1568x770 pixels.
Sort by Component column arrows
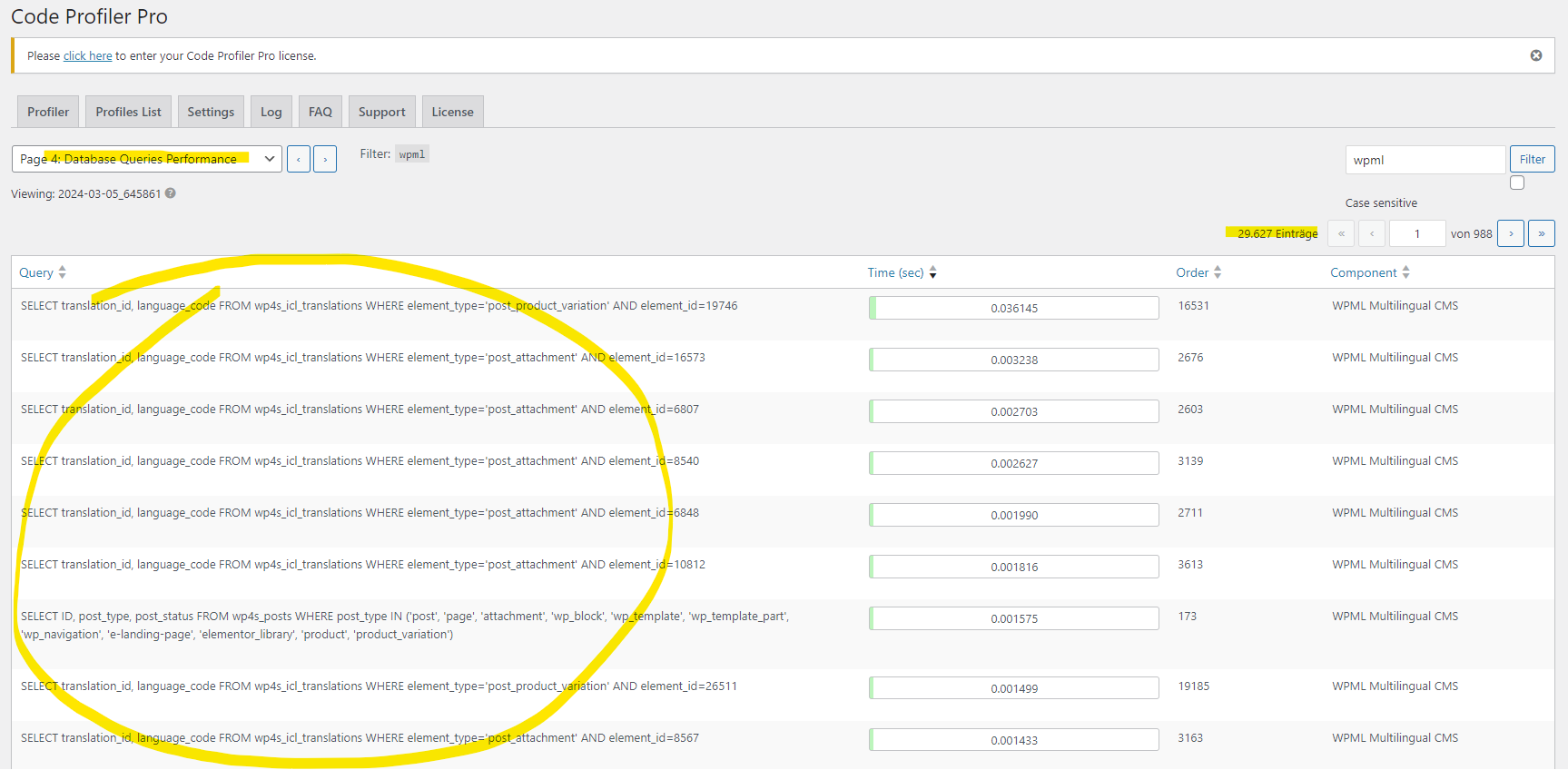[x=1405, y=272]
